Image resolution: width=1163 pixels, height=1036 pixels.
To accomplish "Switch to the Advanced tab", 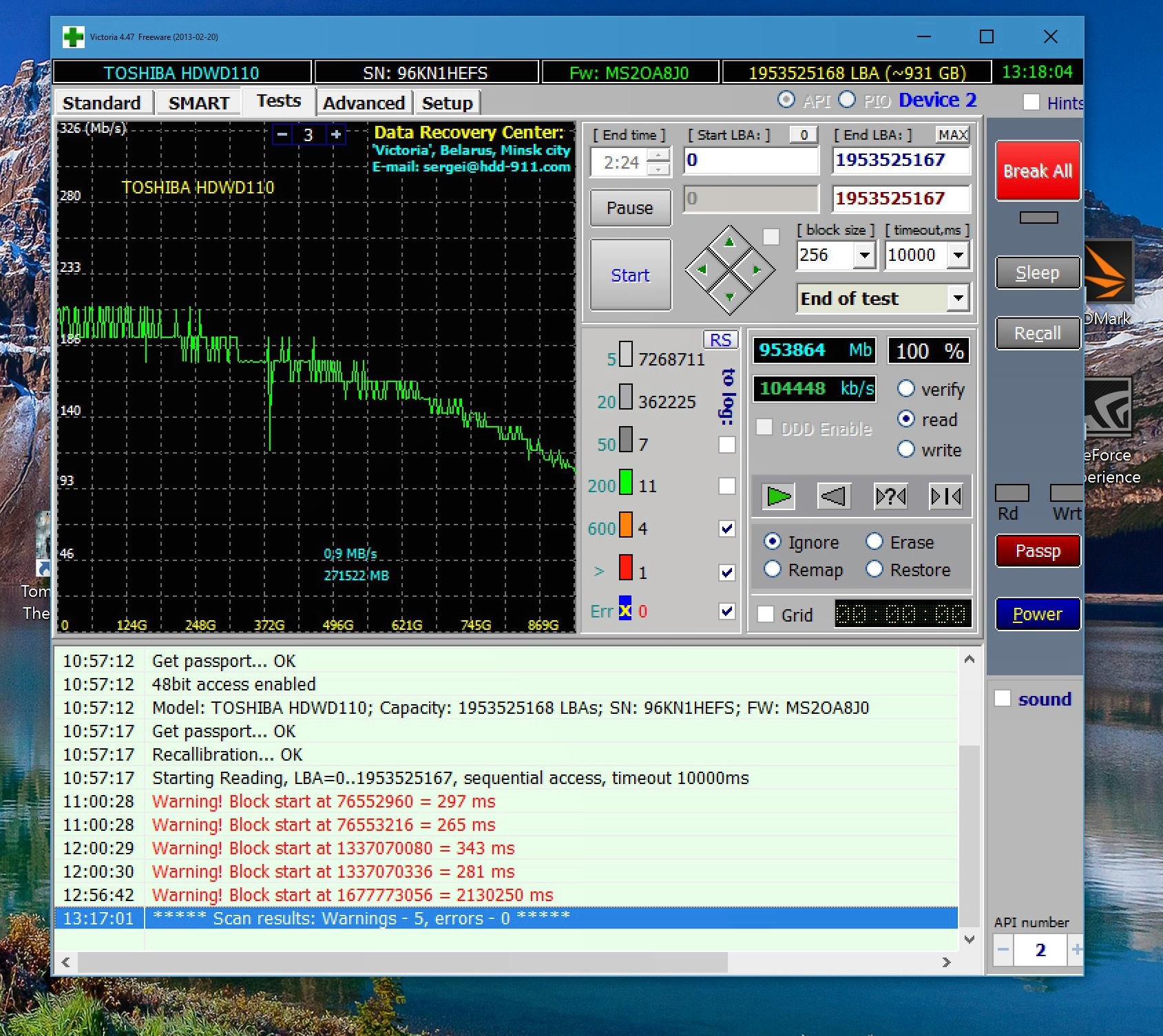I will tap(364, 103).
